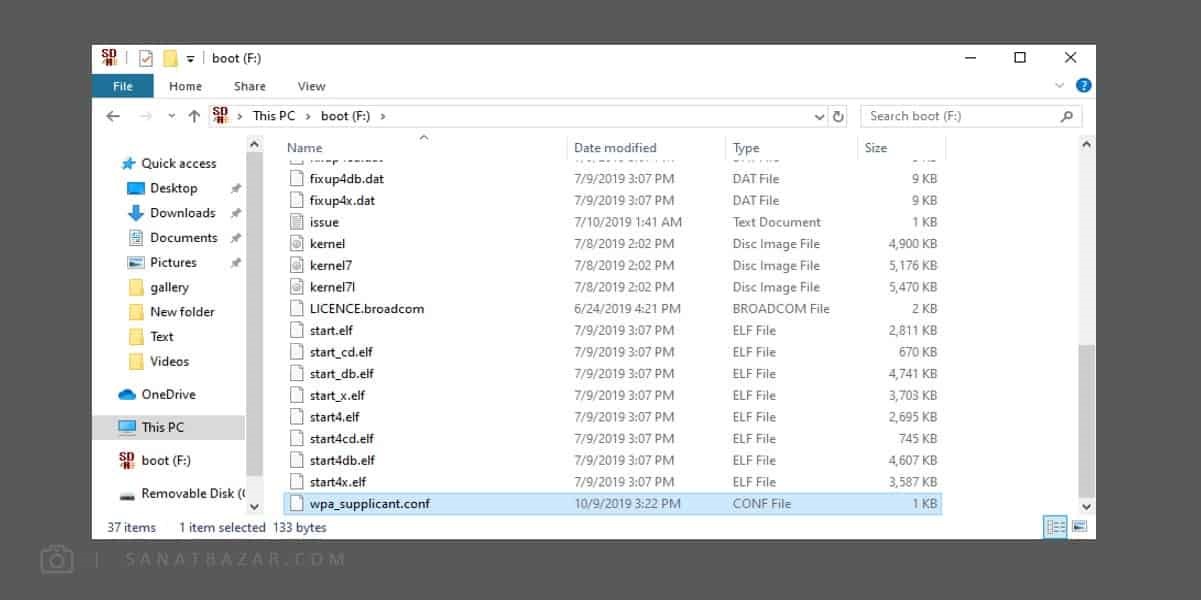Screen dimensions: 1201x600
Task: Click the New folder quick access toolbar icon
Action: (x=170, y=58)
